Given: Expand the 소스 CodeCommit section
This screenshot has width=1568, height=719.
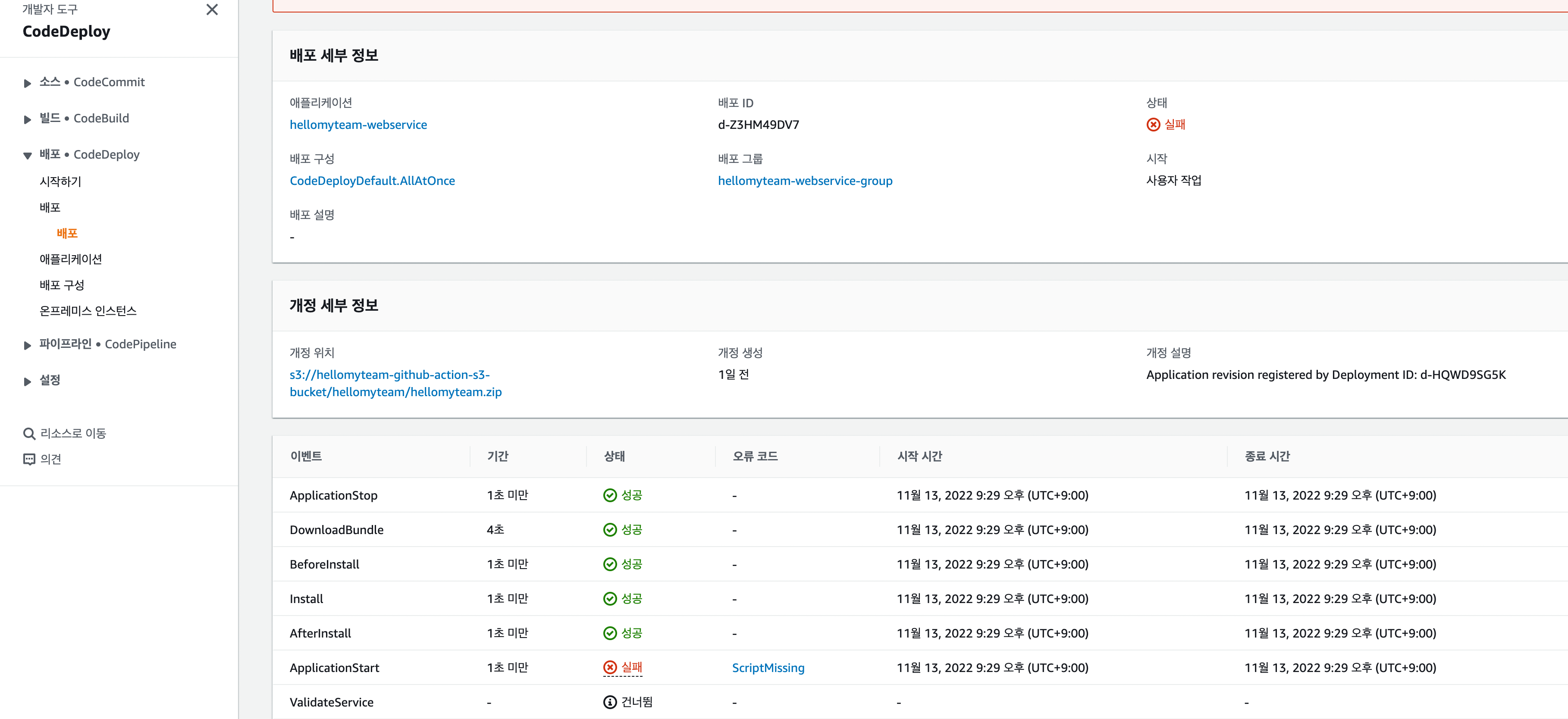Looking at the screenshot, I should click(28, 83).
